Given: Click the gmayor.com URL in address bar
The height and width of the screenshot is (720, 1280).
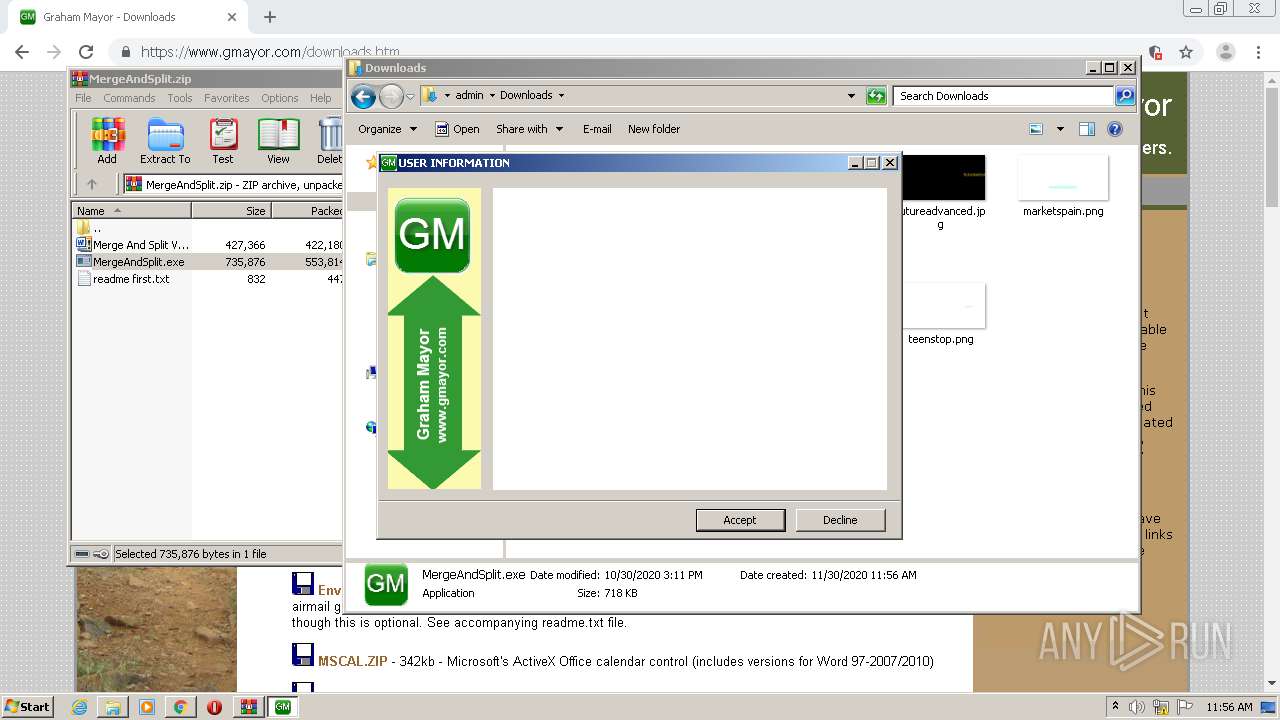Looking at the screenshot, I should tap(270, 52).
